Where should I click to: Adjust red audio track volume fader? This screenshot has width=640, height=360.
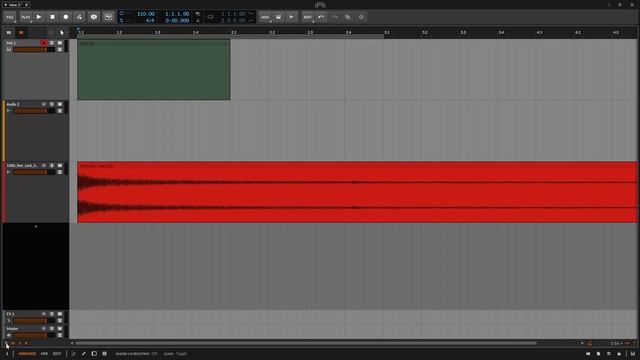[34, 172]
